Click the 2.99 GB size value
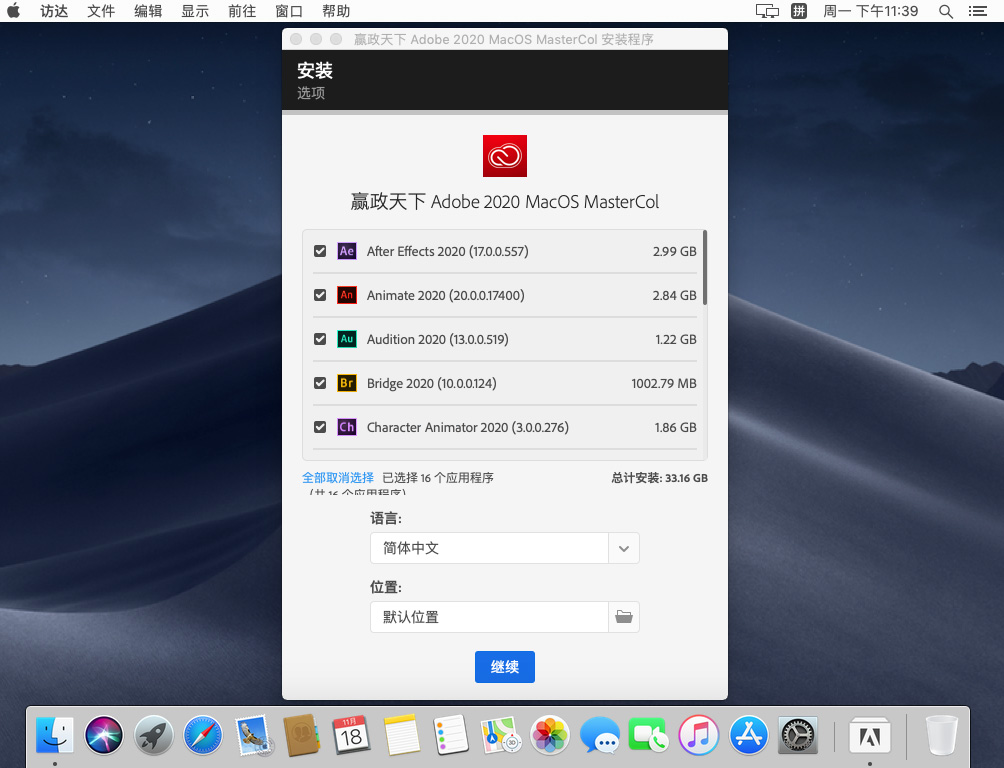This screenshot has height=768, width=1004. point(675,251)
